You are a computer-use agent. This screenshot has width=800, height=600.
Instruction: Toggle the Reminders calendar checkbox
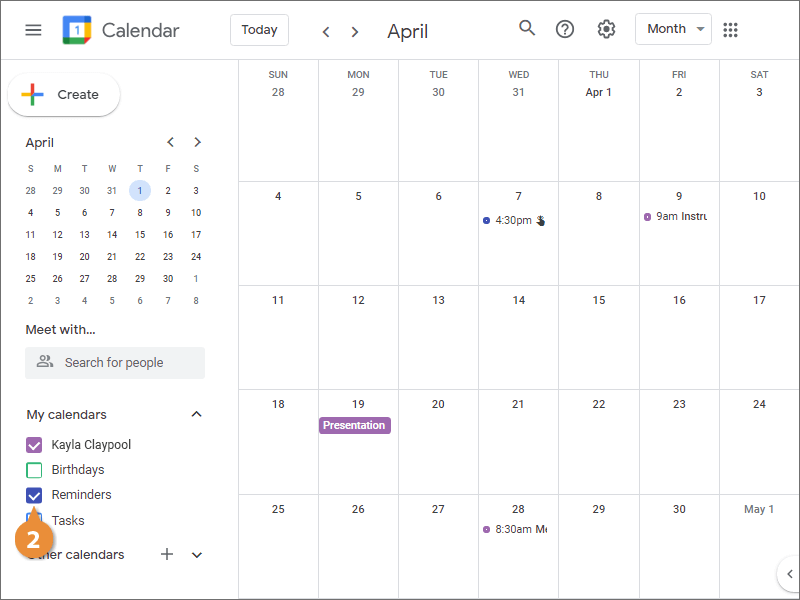tap(34, 495)
